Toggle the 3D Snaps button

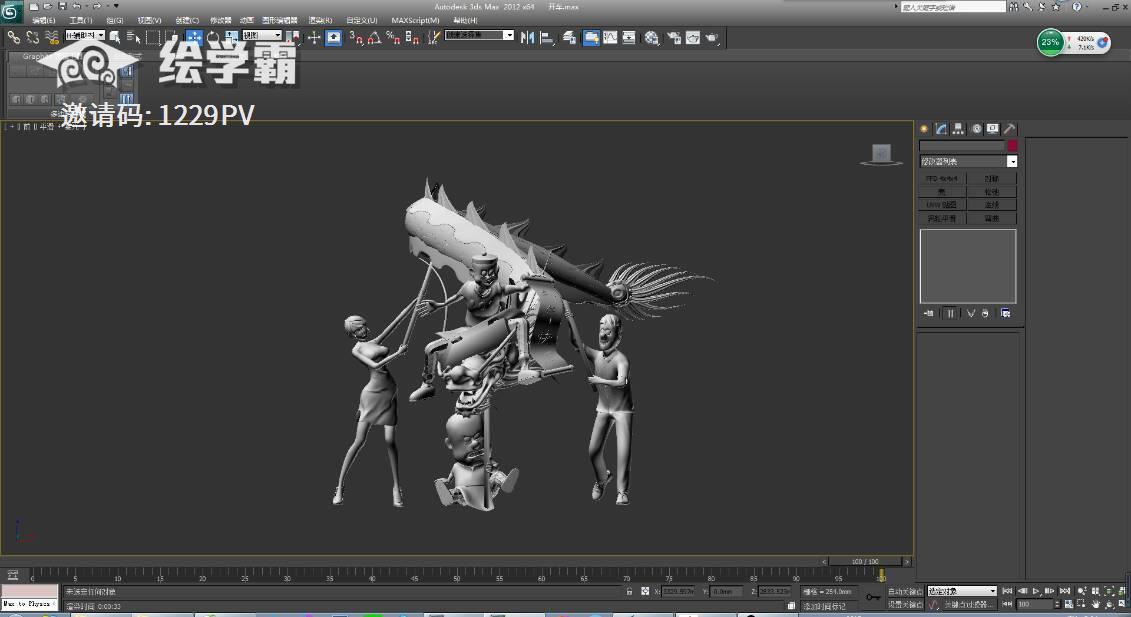[355, 37]
